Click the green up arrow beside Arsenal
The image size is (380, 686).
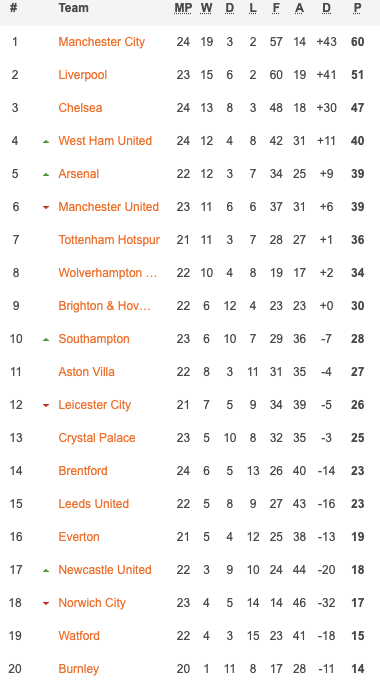click(x=46, y=175)
